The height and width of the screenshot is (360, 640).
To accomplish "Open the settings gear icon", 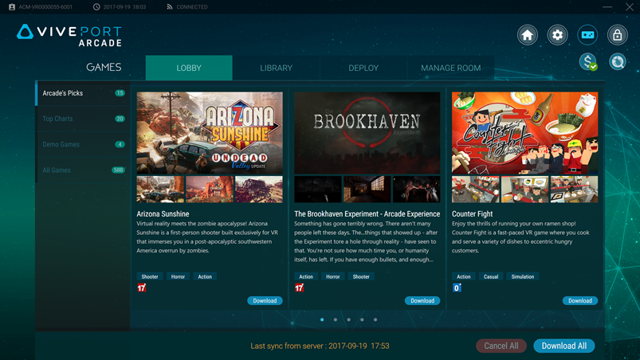I will point(558,35).
